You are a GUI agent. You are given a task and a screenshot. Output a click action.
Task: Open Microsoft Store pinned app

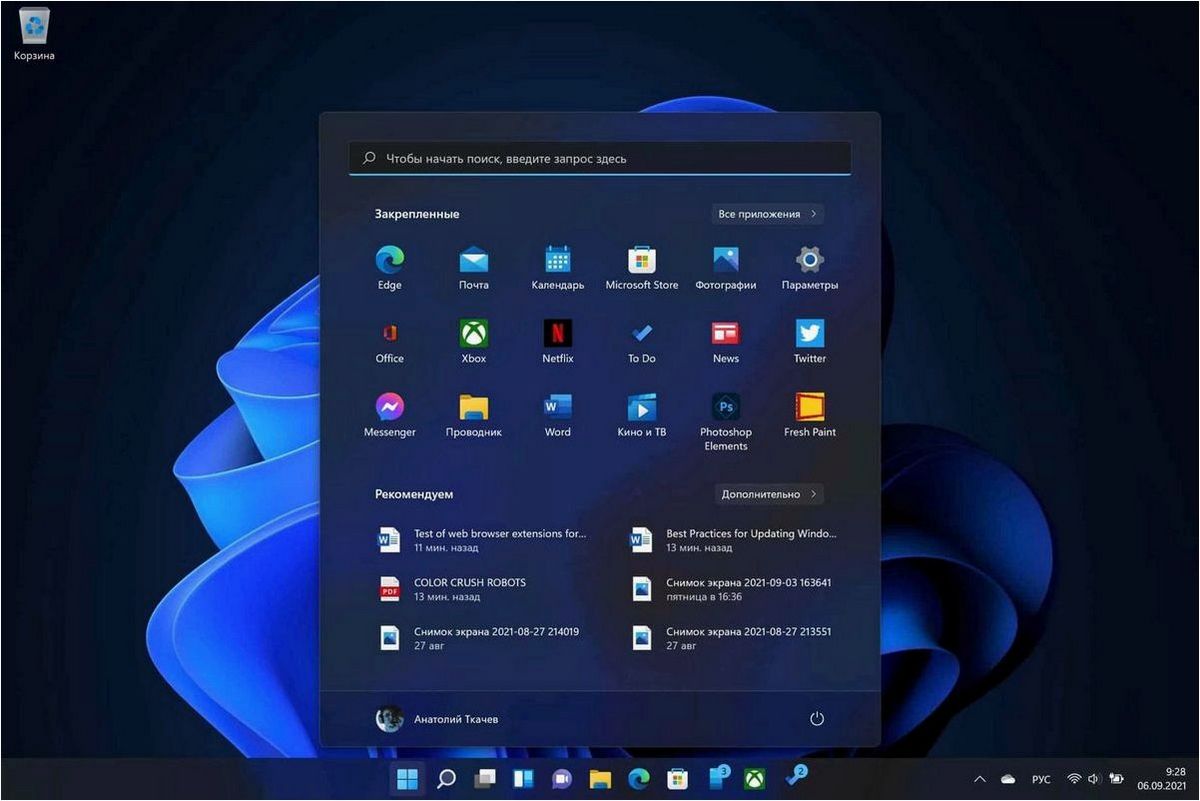tap(642, 269)
